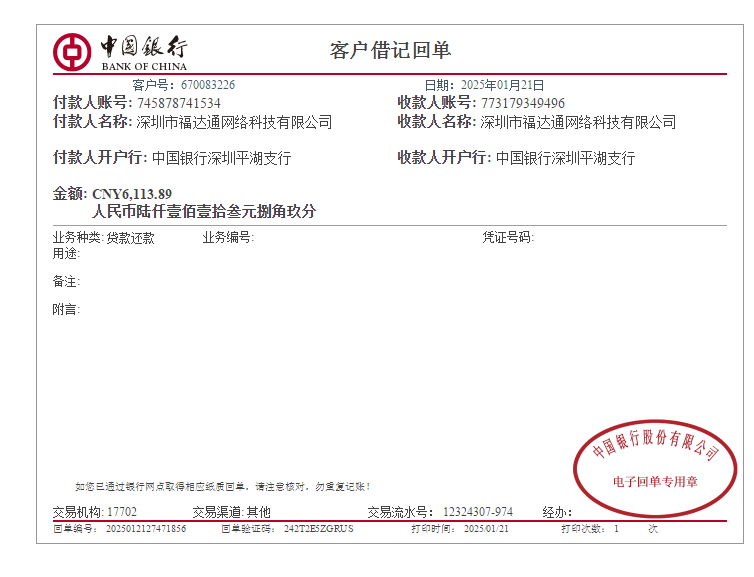Viewport: 754px width, 577px height.
Task: Select customer number 670083226
Action: (x=208, y=85)
